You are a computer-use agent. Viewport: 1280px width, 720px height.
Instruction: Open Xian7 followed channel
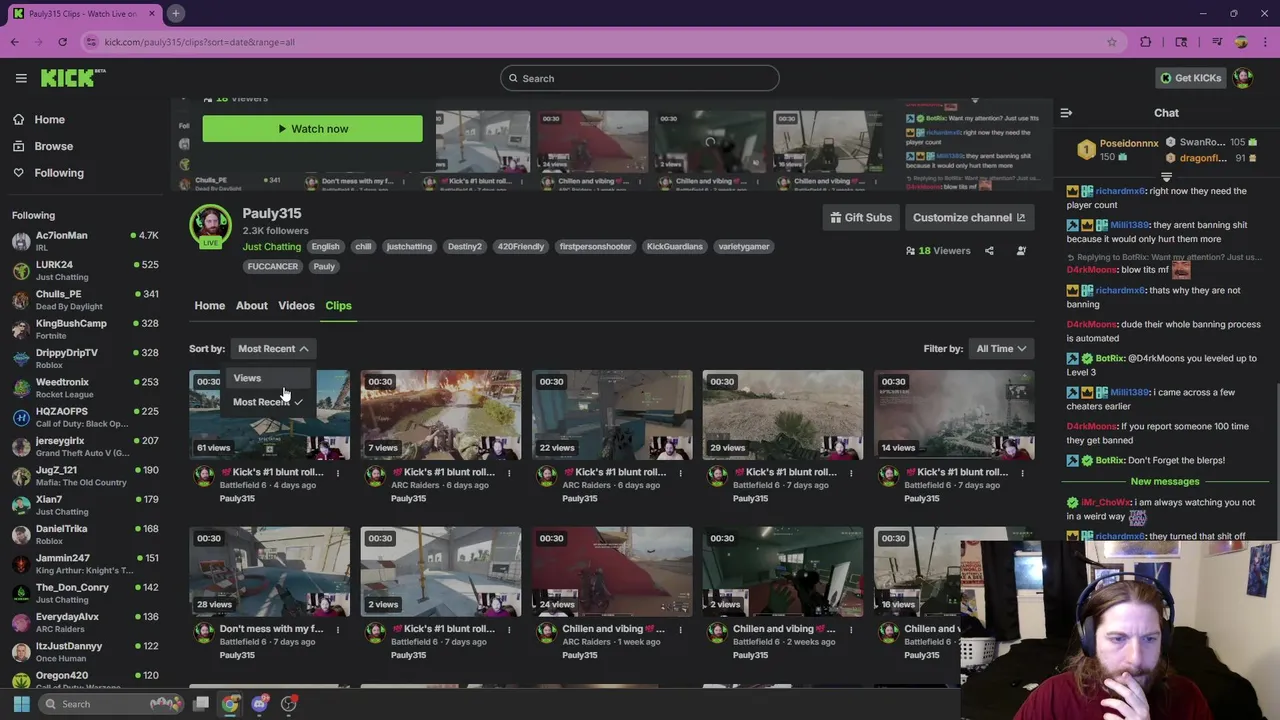tap(85, 505)
